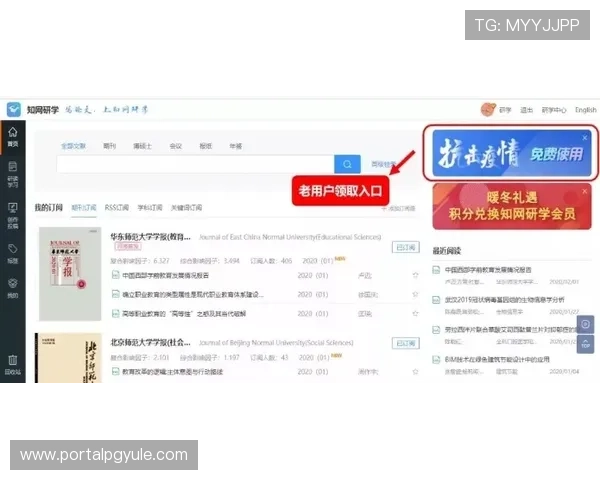
Task: Star the article 教育改革的逻辑主体意愿
Action: coord(415,371)
